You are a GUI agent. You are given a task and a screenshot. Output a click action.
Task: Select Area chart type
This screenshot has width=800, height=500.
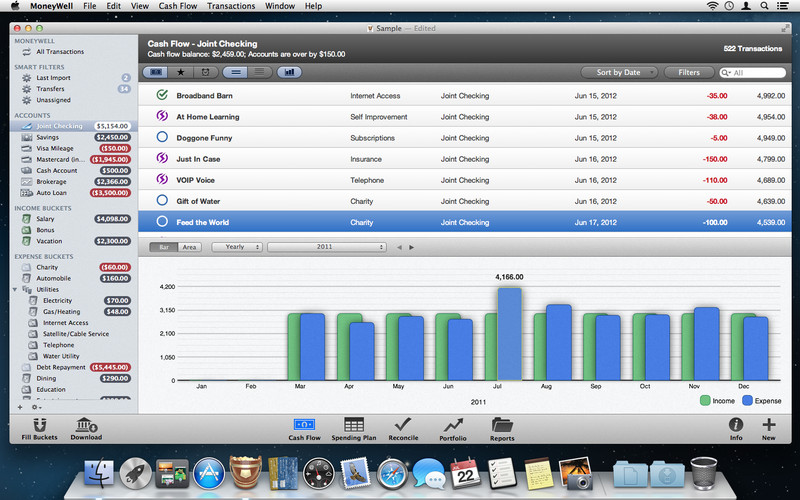pyautogui.click(x=190, y=247)
